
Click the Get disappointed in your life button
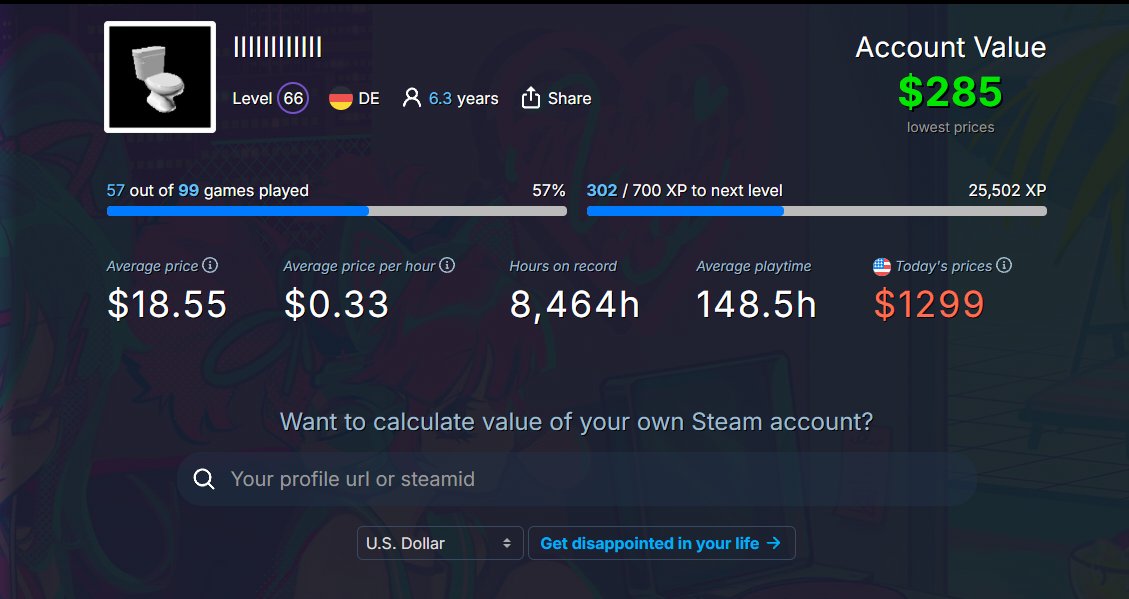coord(662,543)
